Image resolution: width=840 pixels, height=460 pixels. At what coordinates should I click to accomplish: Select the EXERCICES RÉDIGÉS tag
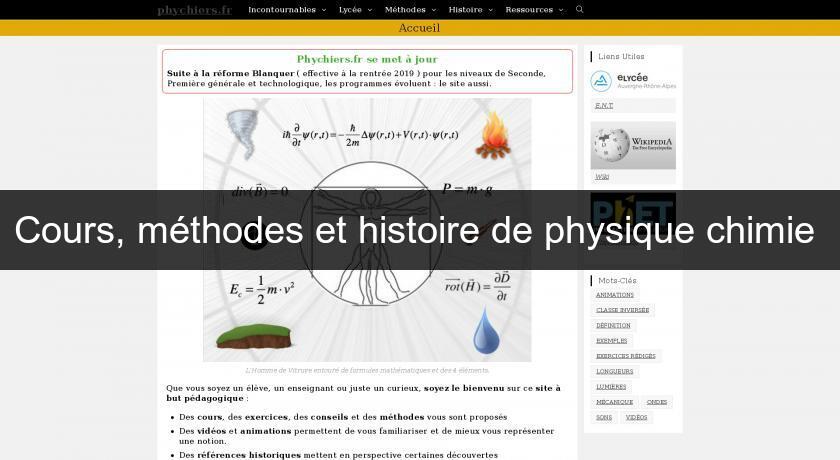[626, 356]
